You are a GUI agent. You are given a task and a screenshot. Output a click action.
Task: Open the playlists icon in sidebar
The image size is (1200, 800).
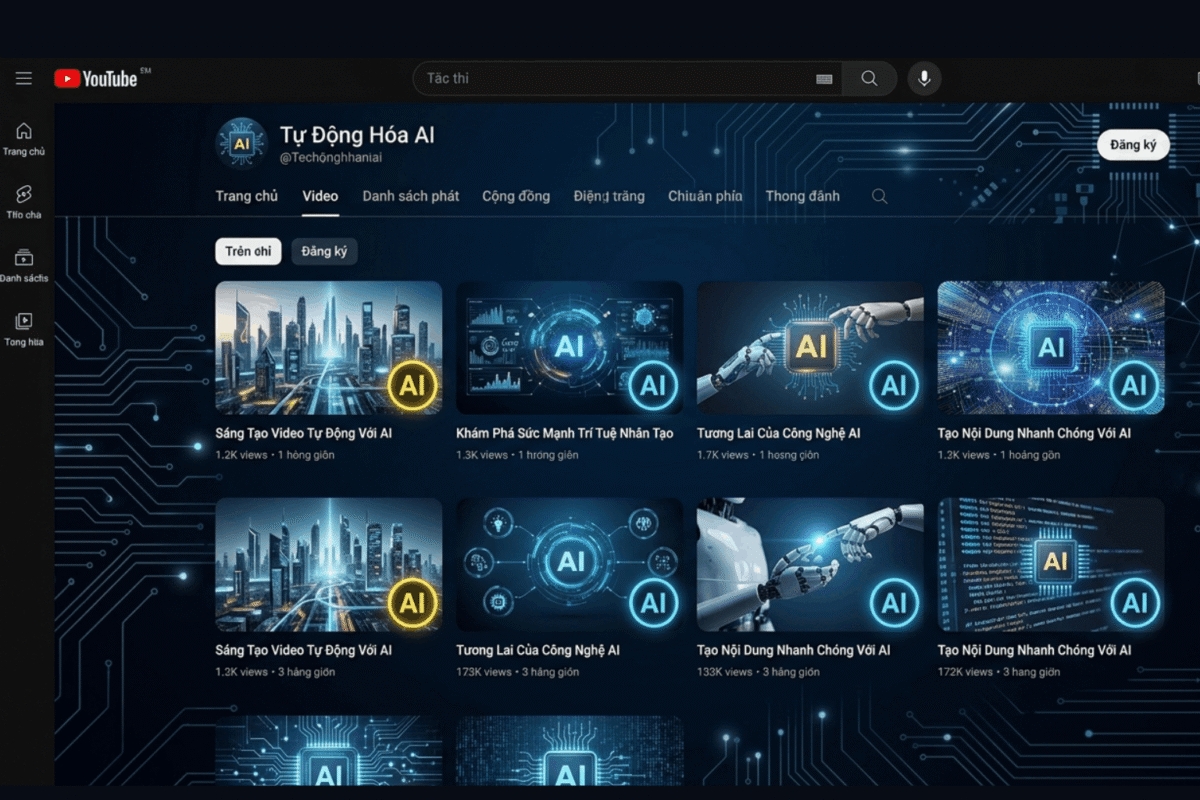coord(24,264)
